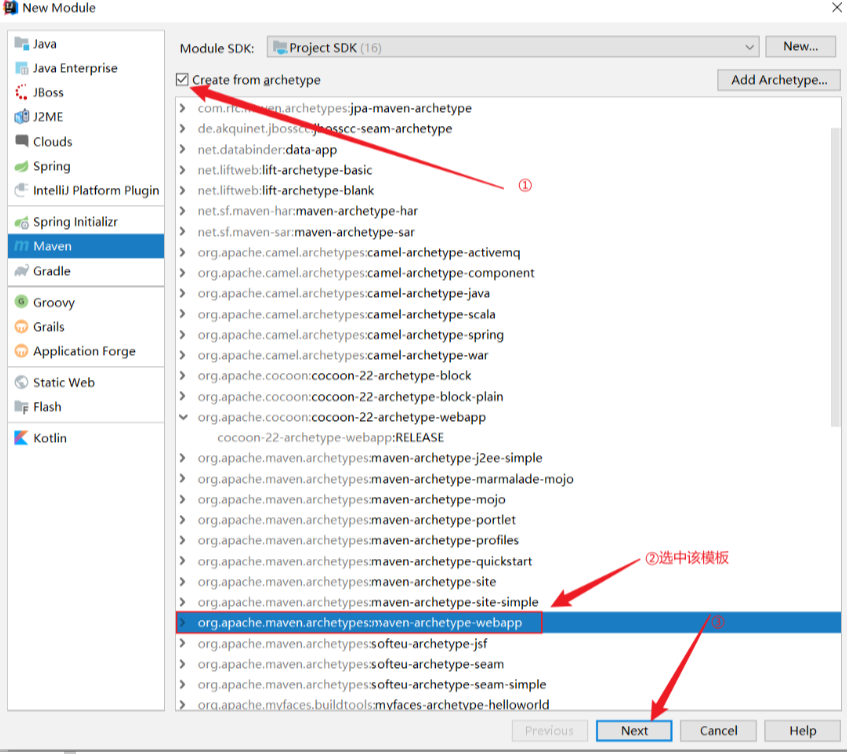This screenshot has height=754, width=847.
Task: Select Spring module type
Action: tap(86, 166)
